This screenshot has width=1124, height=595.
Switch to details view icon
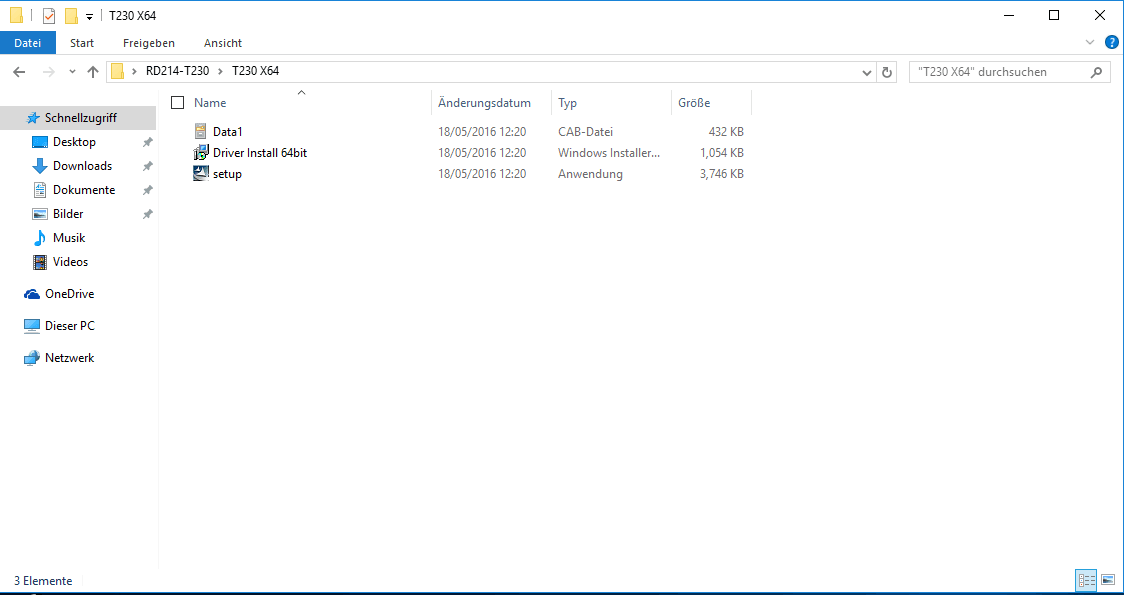(x=1086, y=580)
